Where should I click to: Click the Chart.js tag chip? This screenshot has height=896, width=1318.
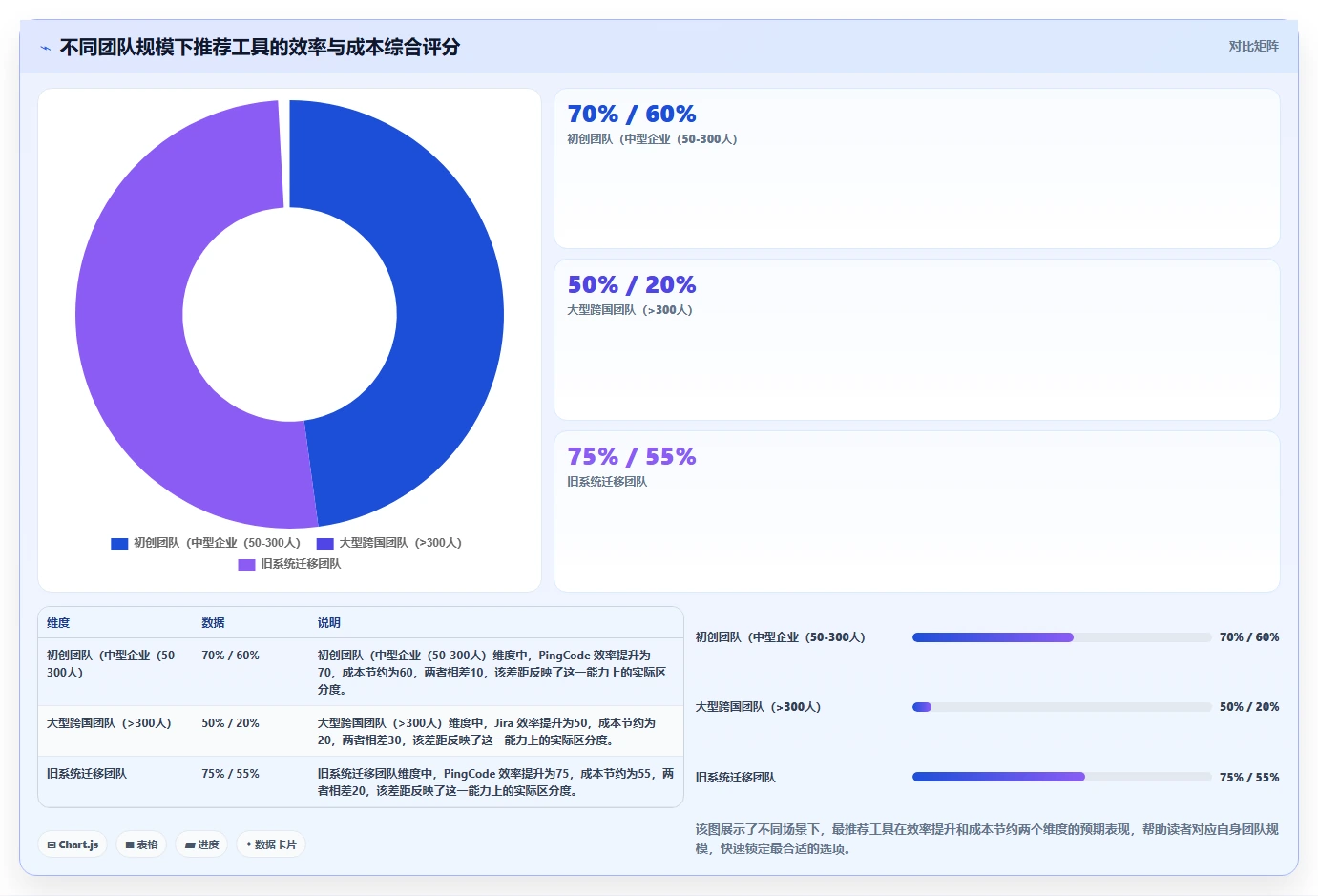tap(73, 844)
